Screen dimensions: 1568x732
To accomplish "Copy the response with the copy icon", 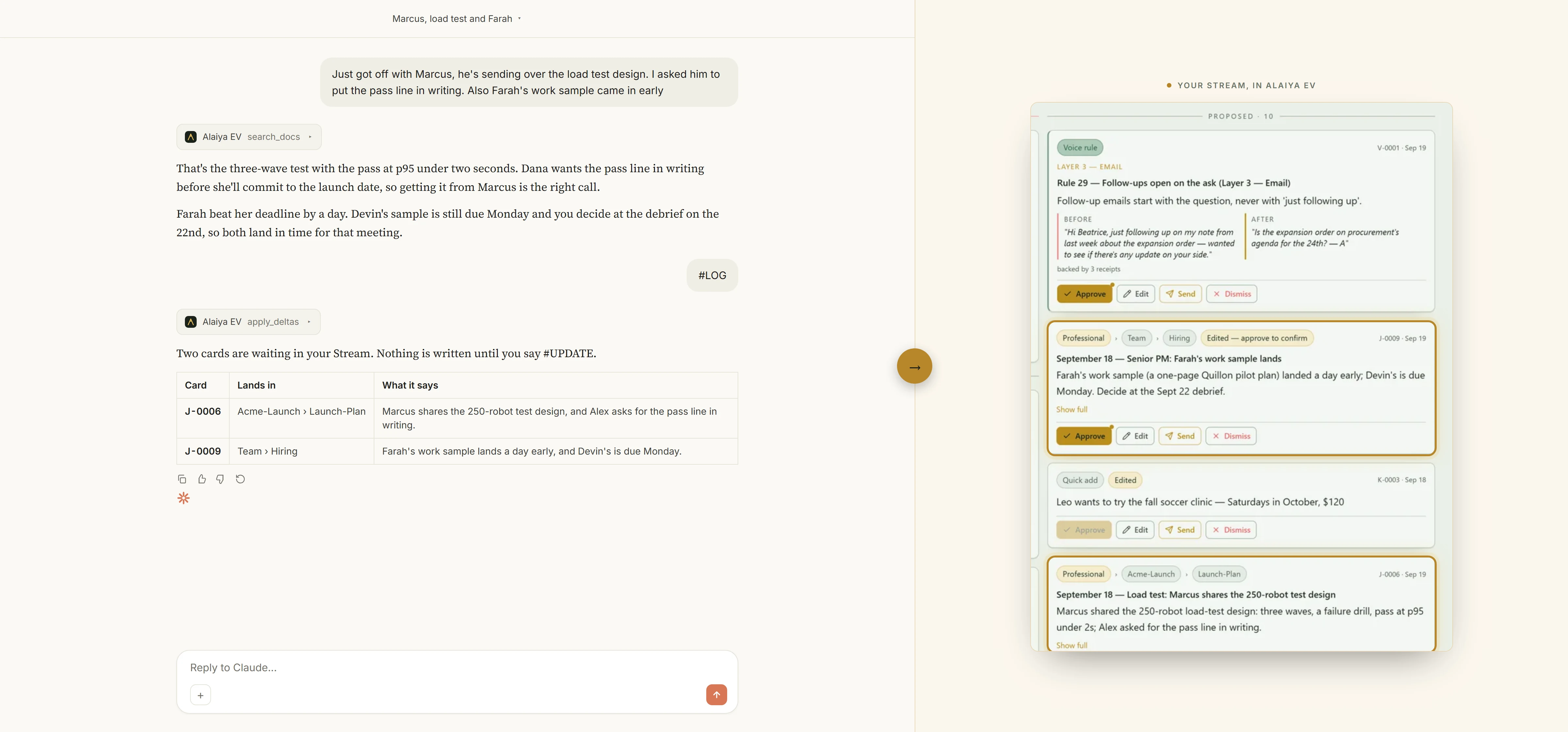I will coord(182,479).
